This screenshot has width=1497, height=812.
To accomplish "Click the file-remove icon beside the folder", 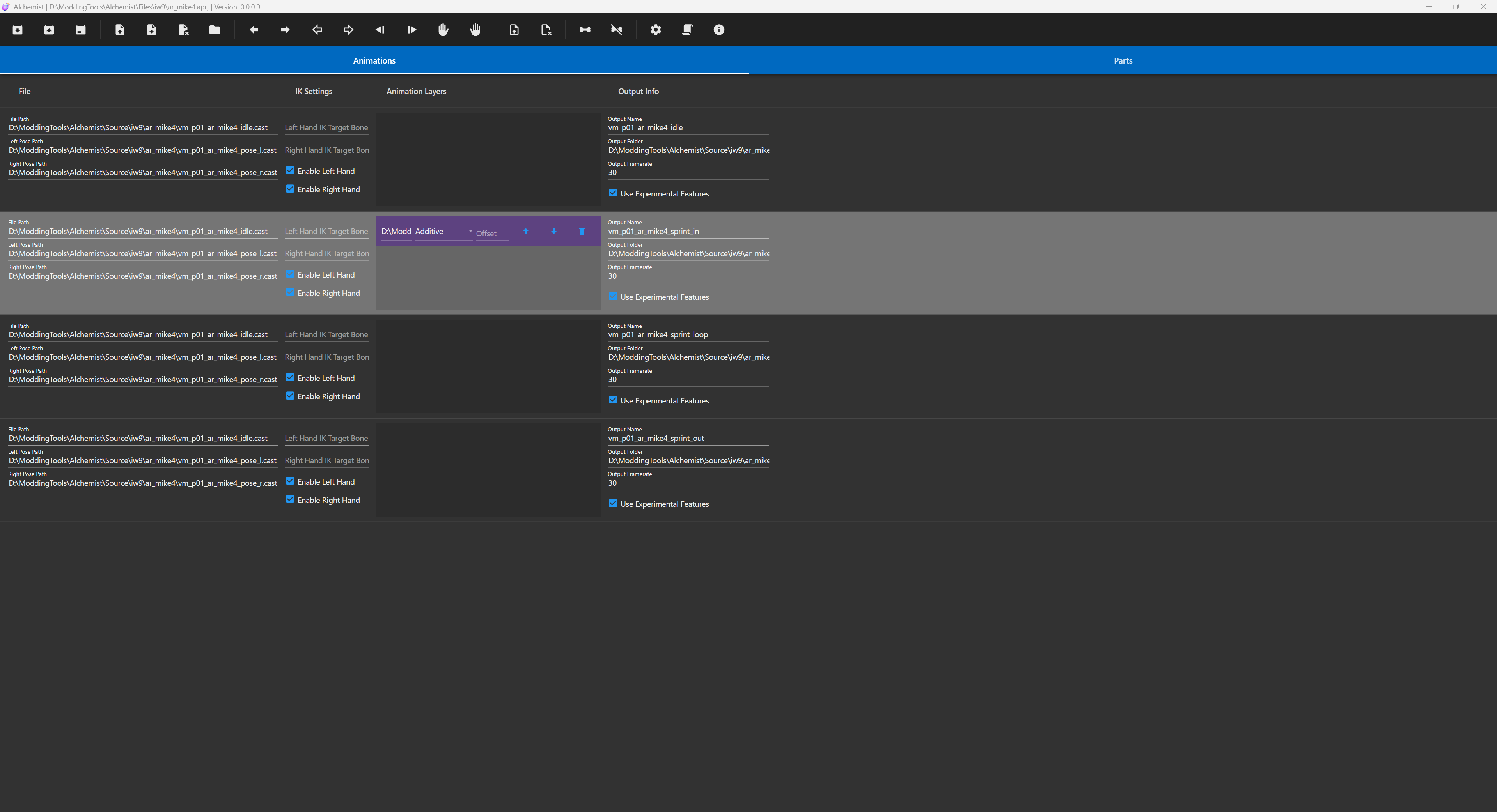I will (183, 30).
